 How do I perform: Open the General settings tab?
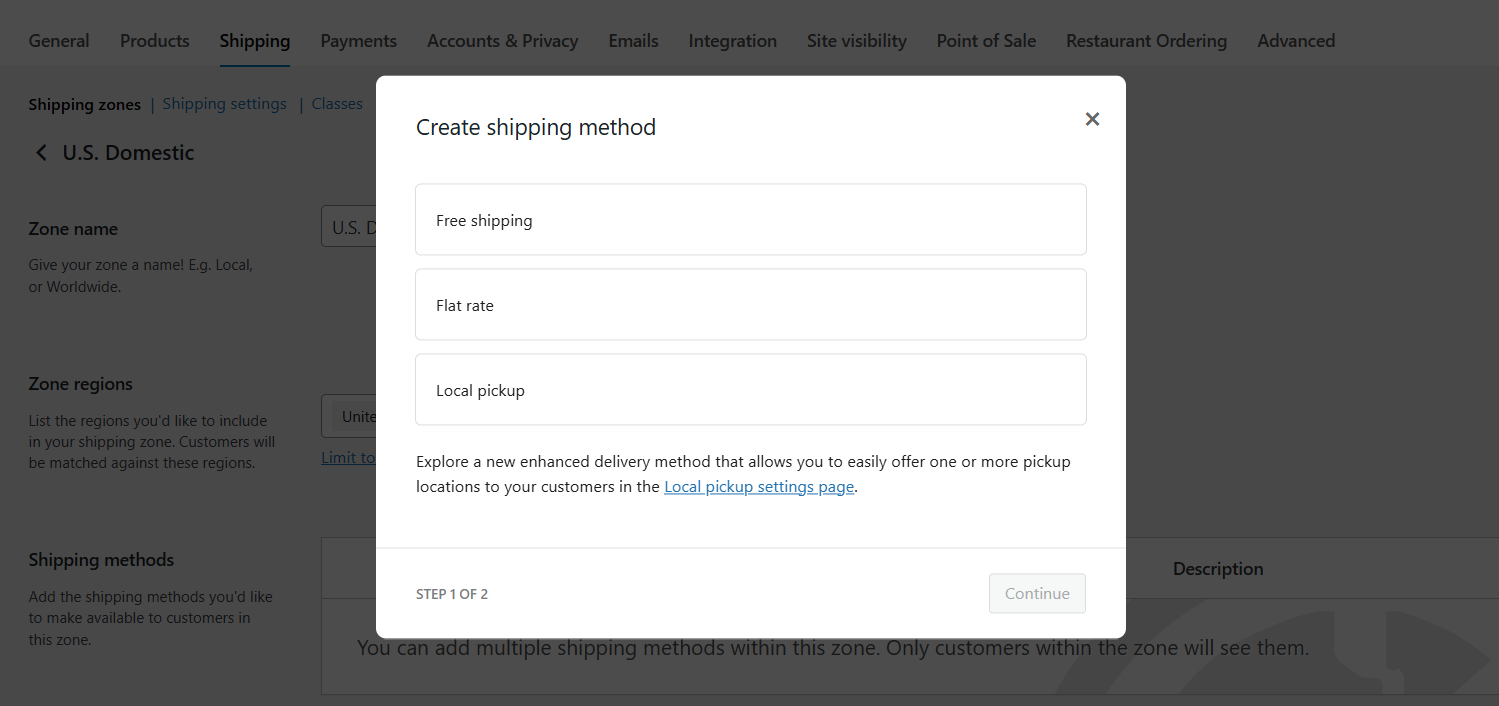point(58,40)
